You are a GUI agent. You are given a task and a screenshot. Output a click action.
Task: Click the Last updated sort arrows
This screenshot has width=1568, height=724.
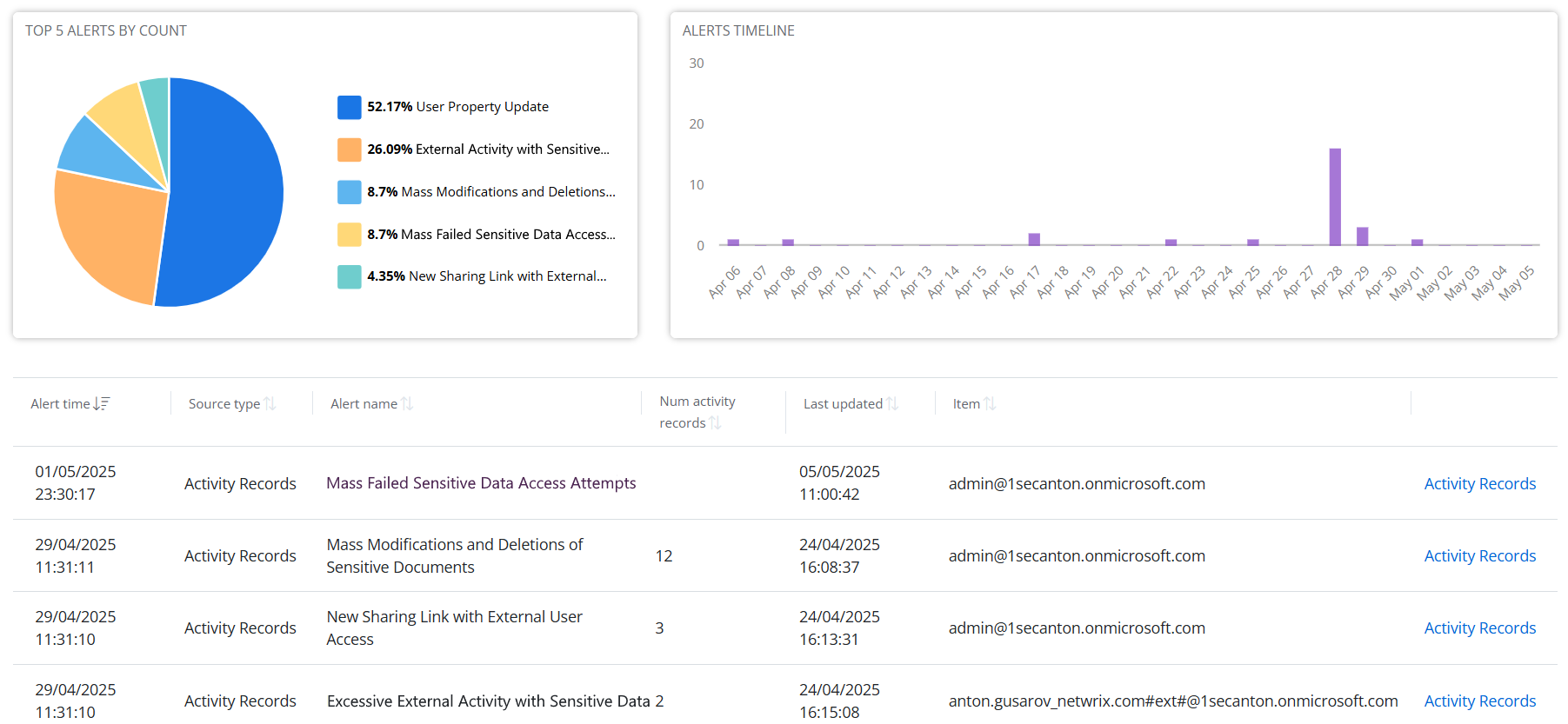(x=892, y=403)
